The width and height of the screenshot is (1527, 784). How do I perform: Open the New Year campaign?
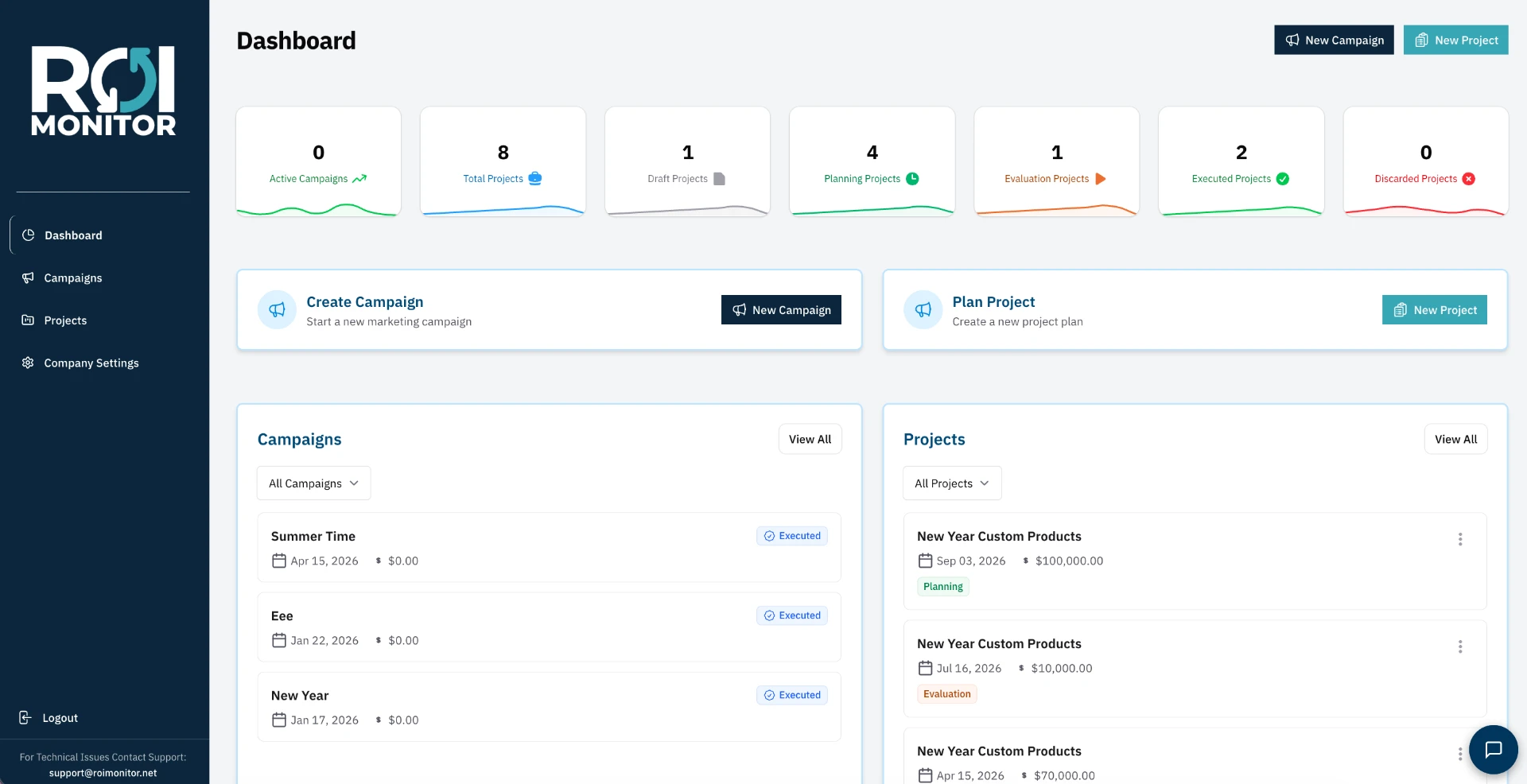[x=549, y=706]
